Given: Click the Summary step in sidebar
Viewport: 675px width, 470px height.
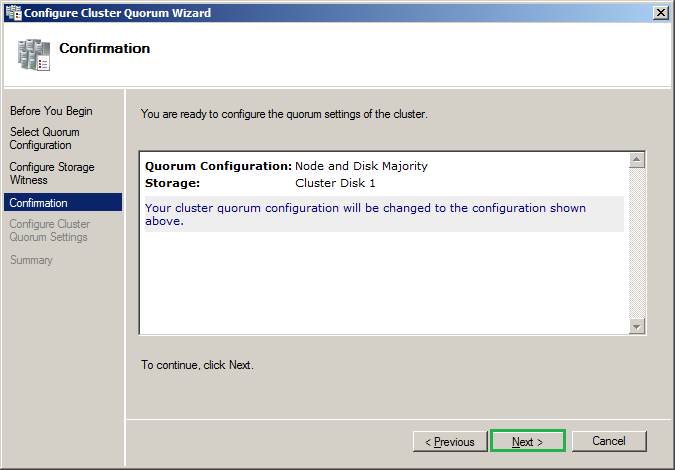Looking at the screenshot, I should (31, 260).
